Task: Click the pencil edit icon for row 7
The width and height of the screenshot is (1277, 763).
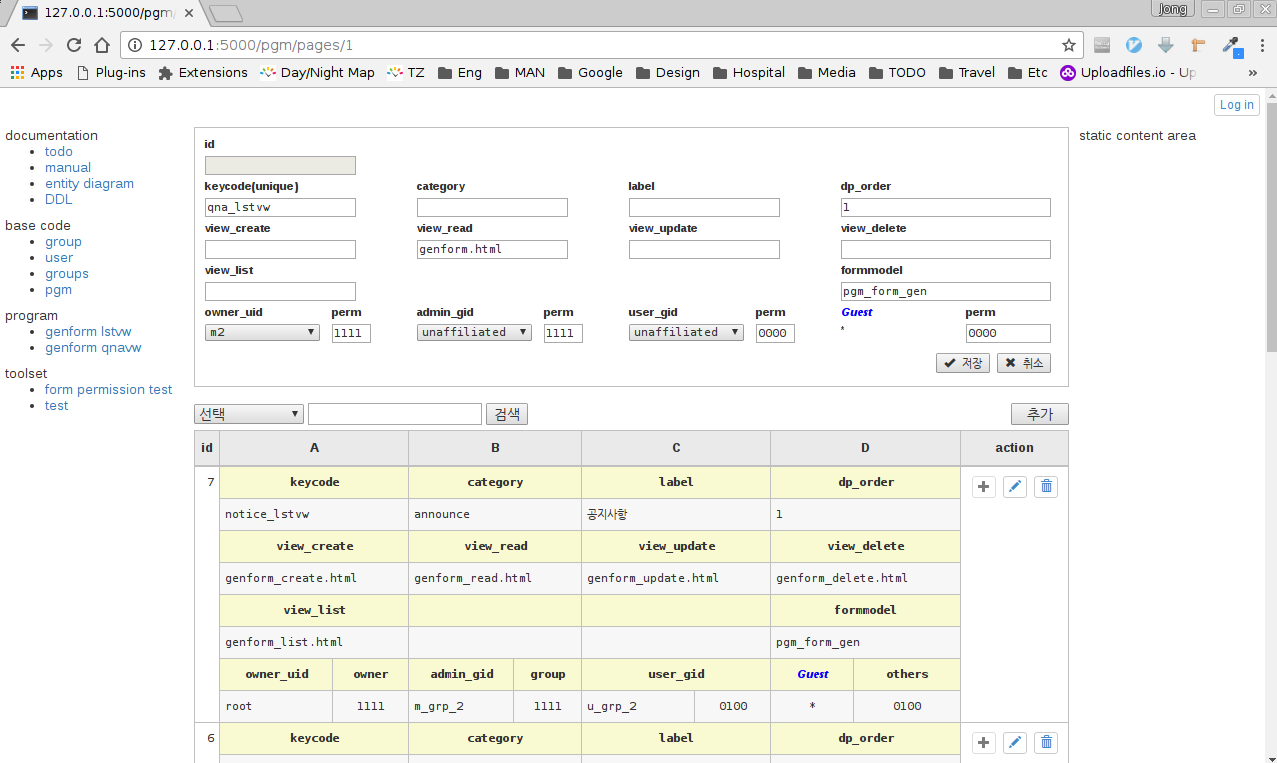Action: (x=1015, y=487)
